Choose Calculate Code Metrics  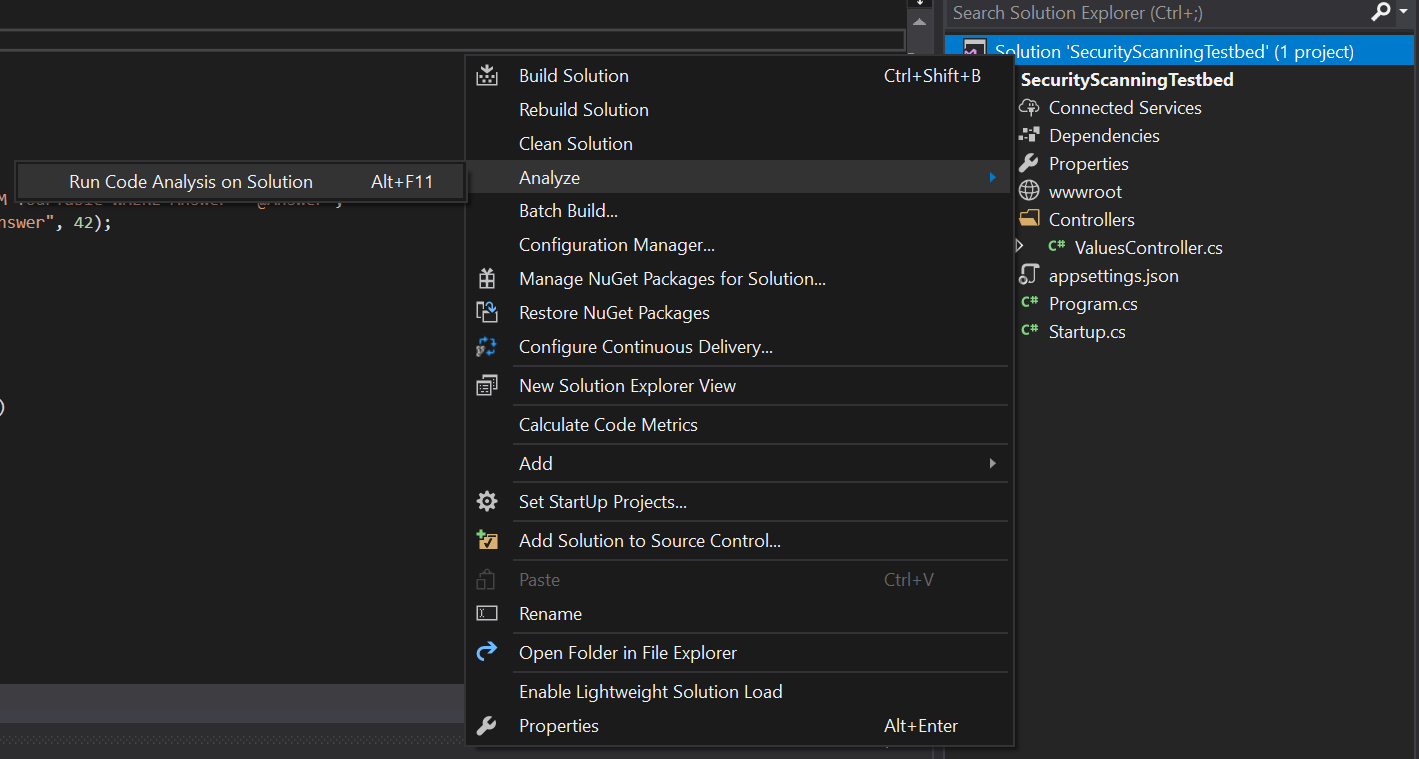608,425
